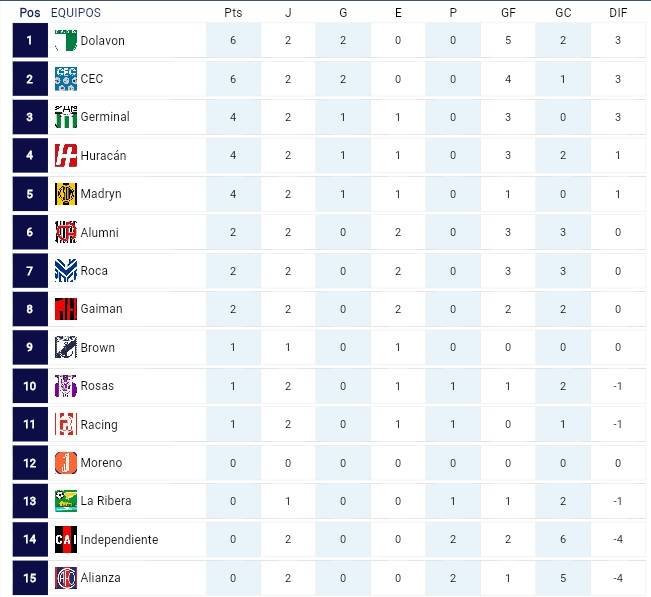Click the La Ribera green badge
This screenshot has height=597, width=651.
tap(66, 501)
